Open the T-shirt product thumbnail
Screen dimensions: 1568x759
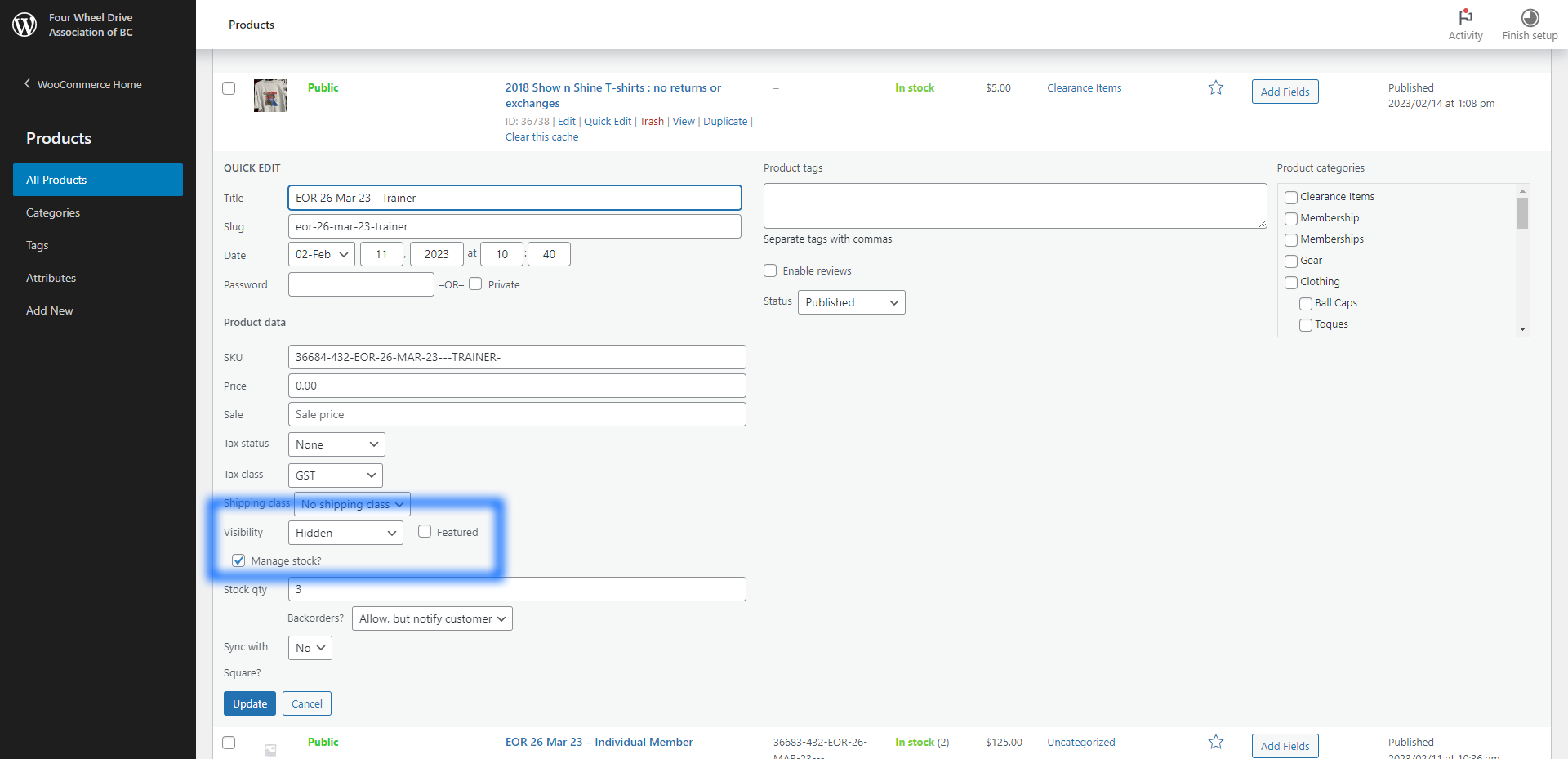[x=270, y=96]
